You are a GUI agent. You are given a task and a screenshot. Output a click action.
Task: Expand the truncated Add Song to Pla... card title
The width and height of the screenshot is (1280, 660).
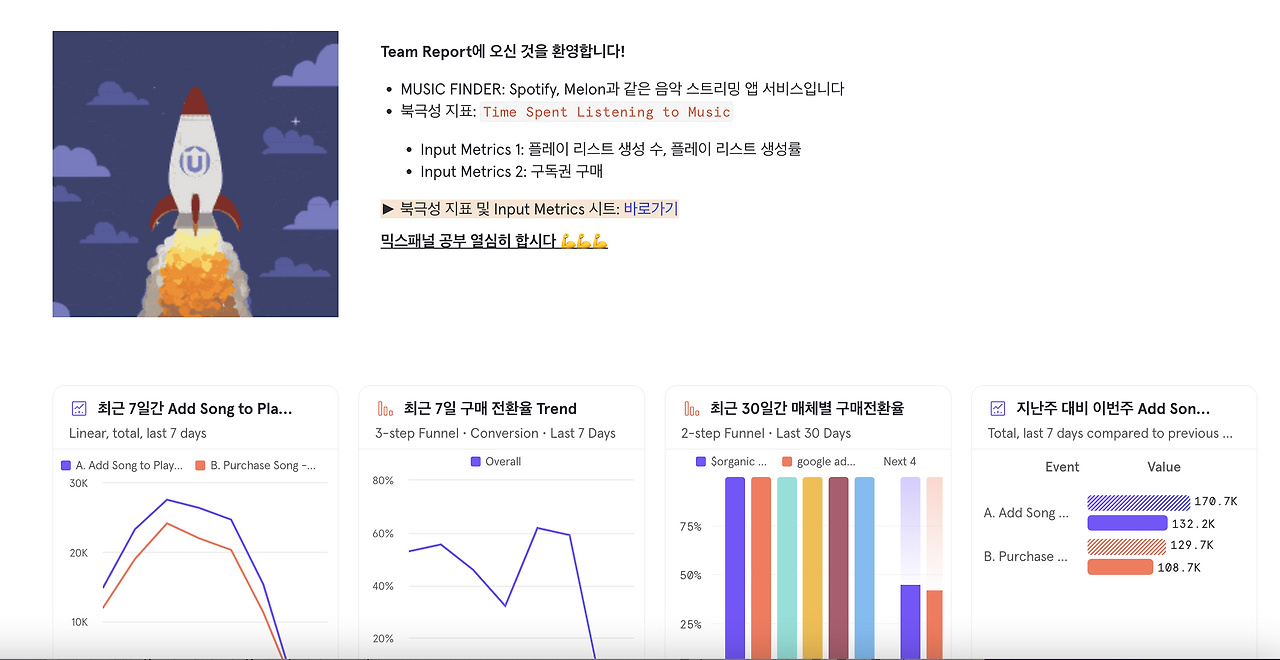[x=194, y=408]
